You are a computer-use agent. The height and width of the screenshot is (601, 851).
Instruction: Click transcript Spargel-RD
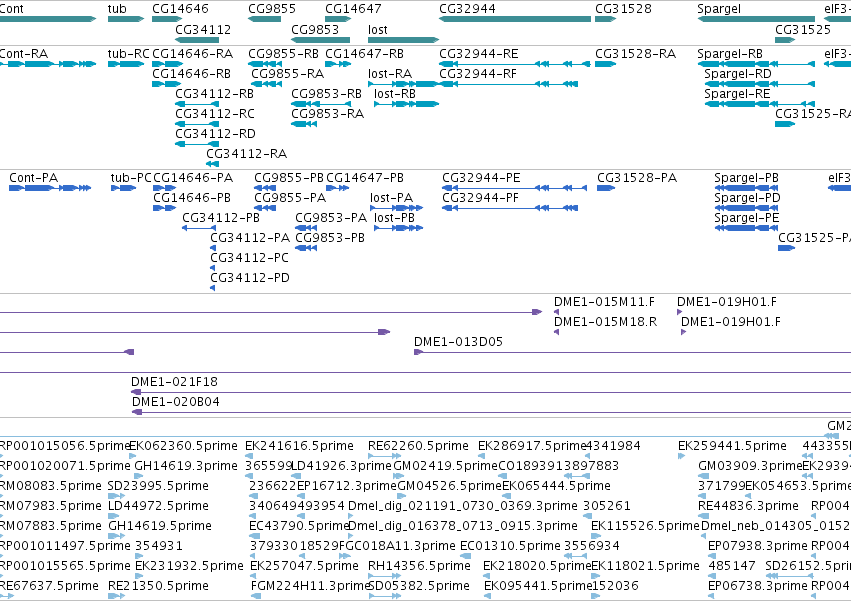[x=760, y=84]
